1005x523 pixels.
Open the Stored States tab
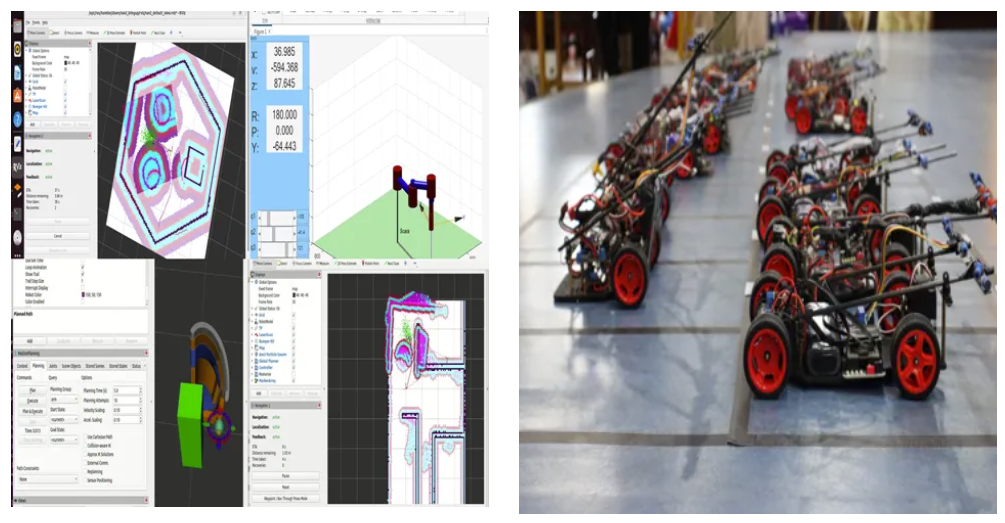point(118,366)
